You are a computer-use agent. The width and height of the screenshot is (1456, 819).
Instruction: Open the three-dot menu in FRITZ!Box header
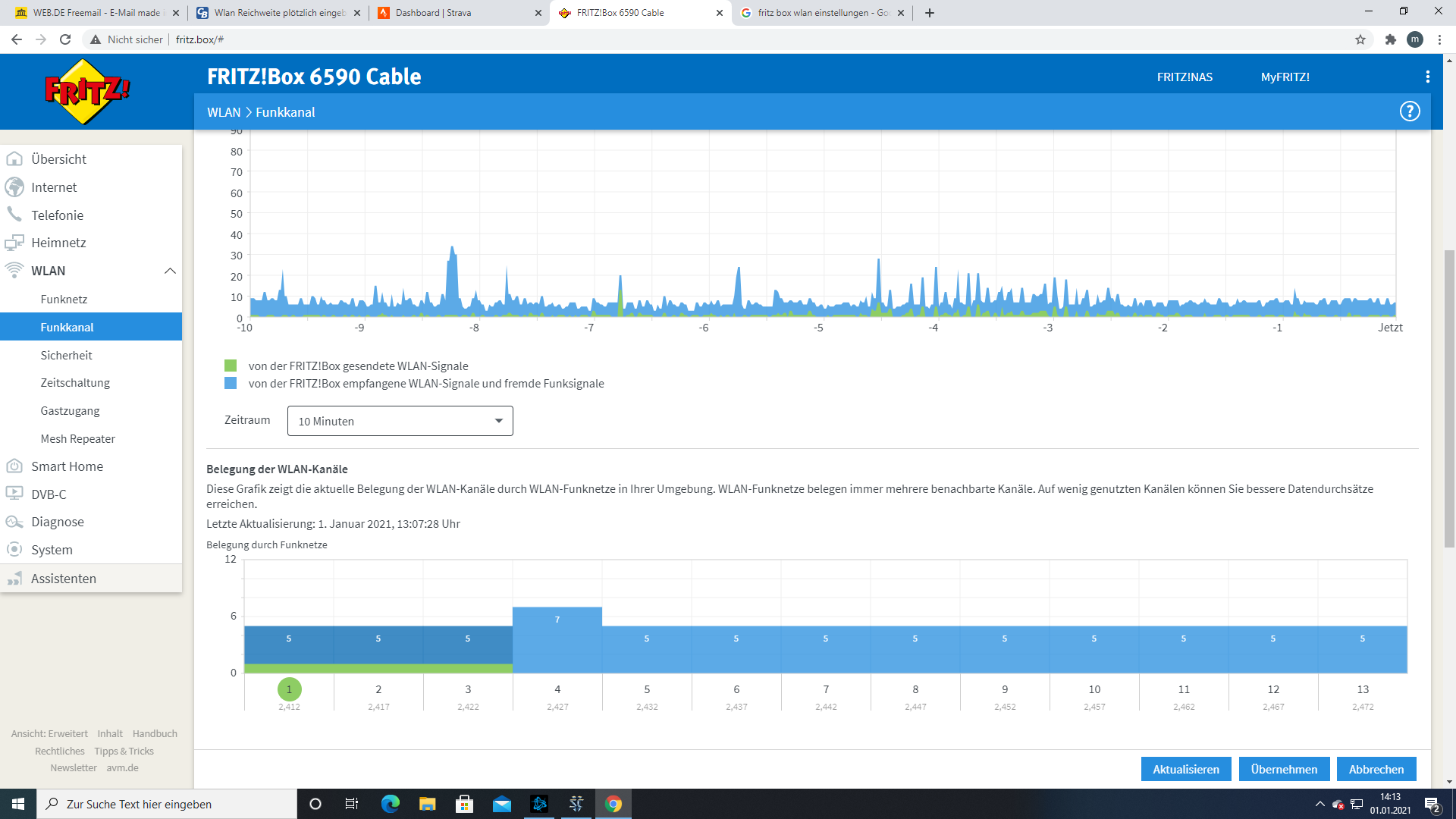1427,77
